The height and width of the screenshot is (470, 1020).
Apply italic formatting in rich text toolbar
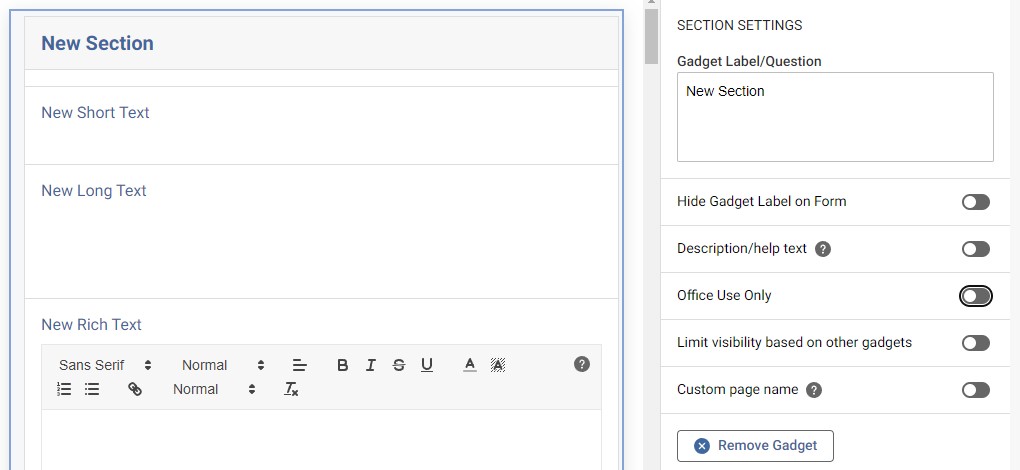[370, 365]
